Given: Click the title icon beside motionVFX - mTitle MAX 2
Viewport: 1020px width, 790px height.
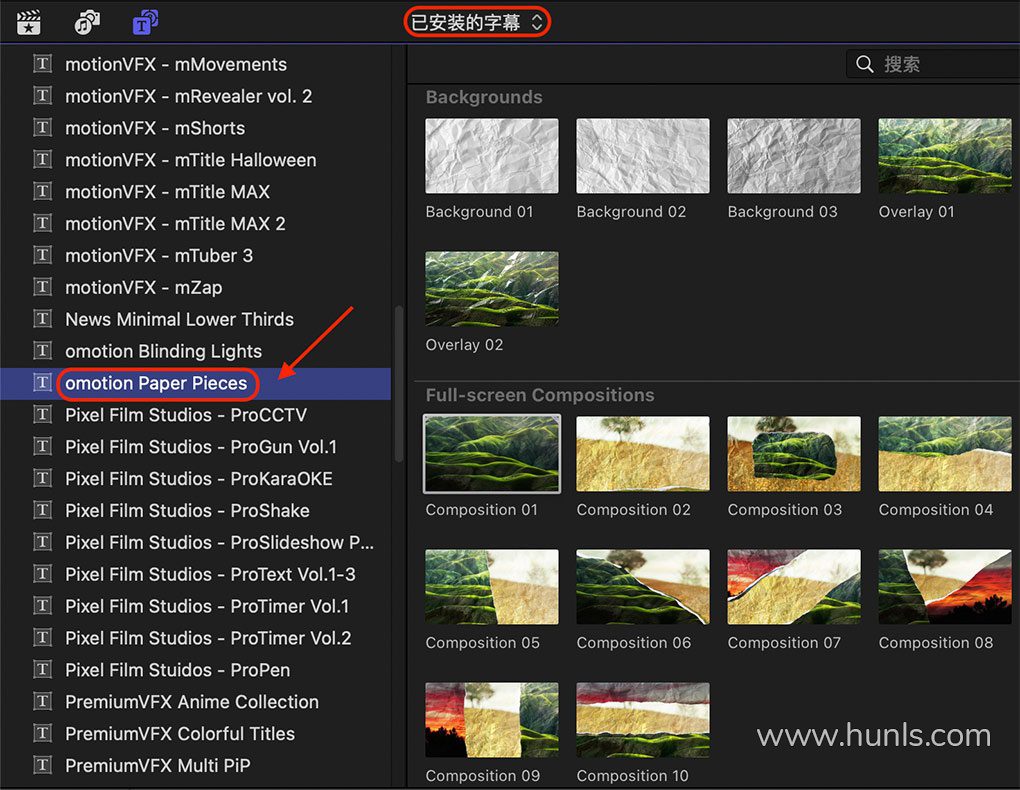Looking at the screenshot, I should click(43, 223).
